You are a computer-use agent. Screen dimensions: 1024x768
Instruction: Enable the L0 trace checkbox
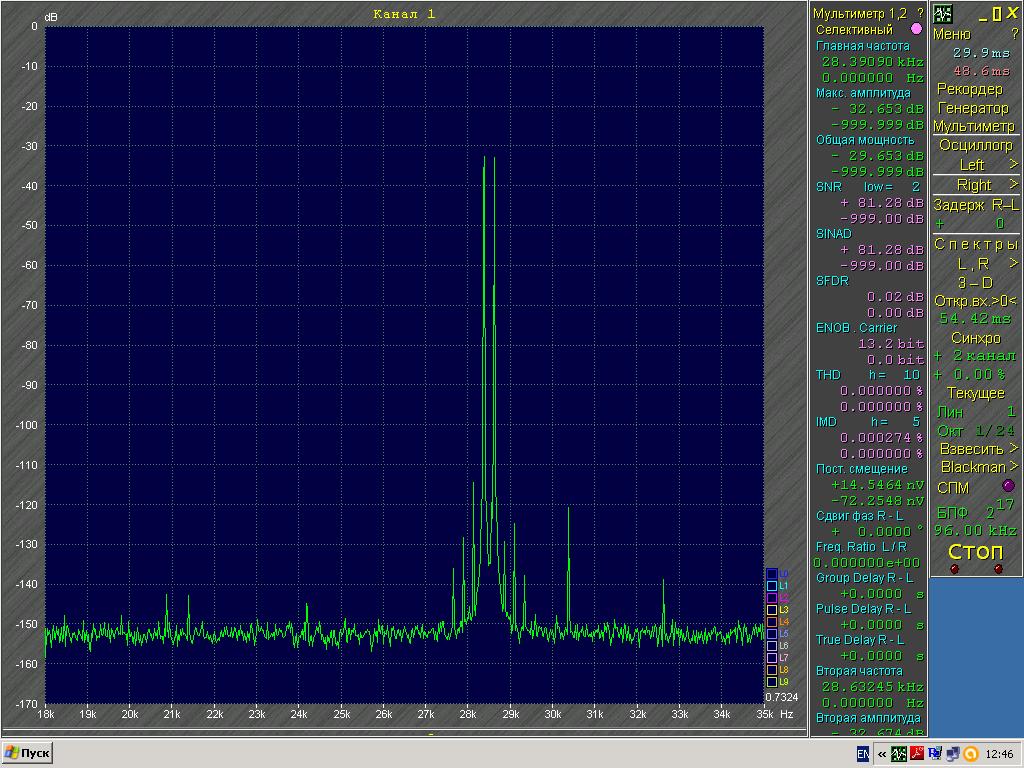(x=771, y=573)
